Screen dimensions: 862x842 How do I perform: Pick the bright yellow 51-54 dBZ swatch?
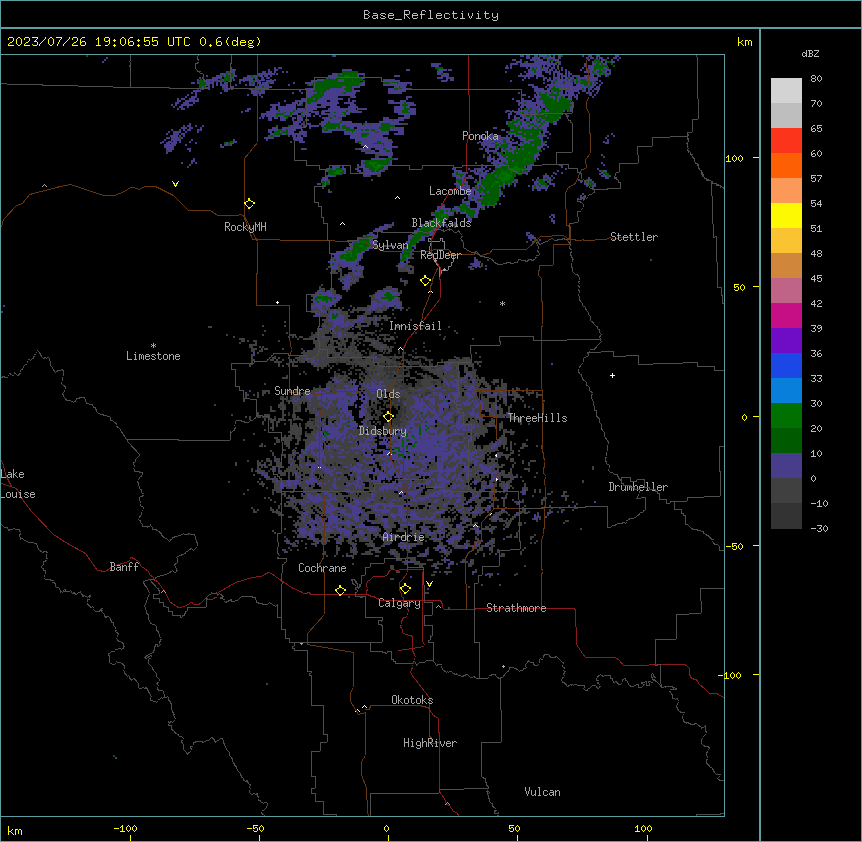click(x=786, y=216)
